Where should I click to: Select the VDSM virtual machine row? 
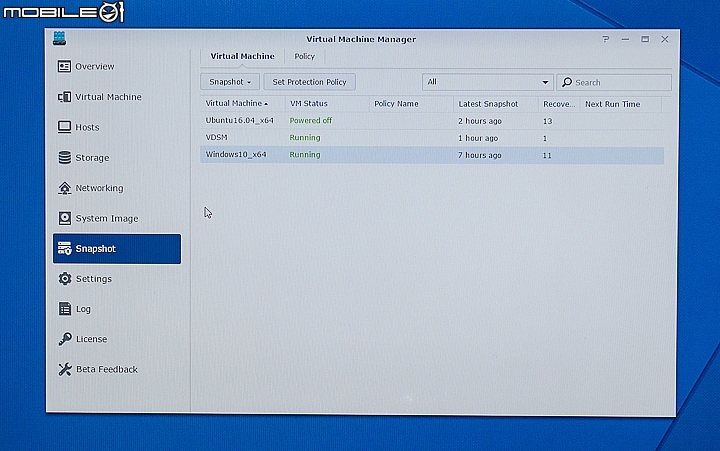tap(432, 138)
